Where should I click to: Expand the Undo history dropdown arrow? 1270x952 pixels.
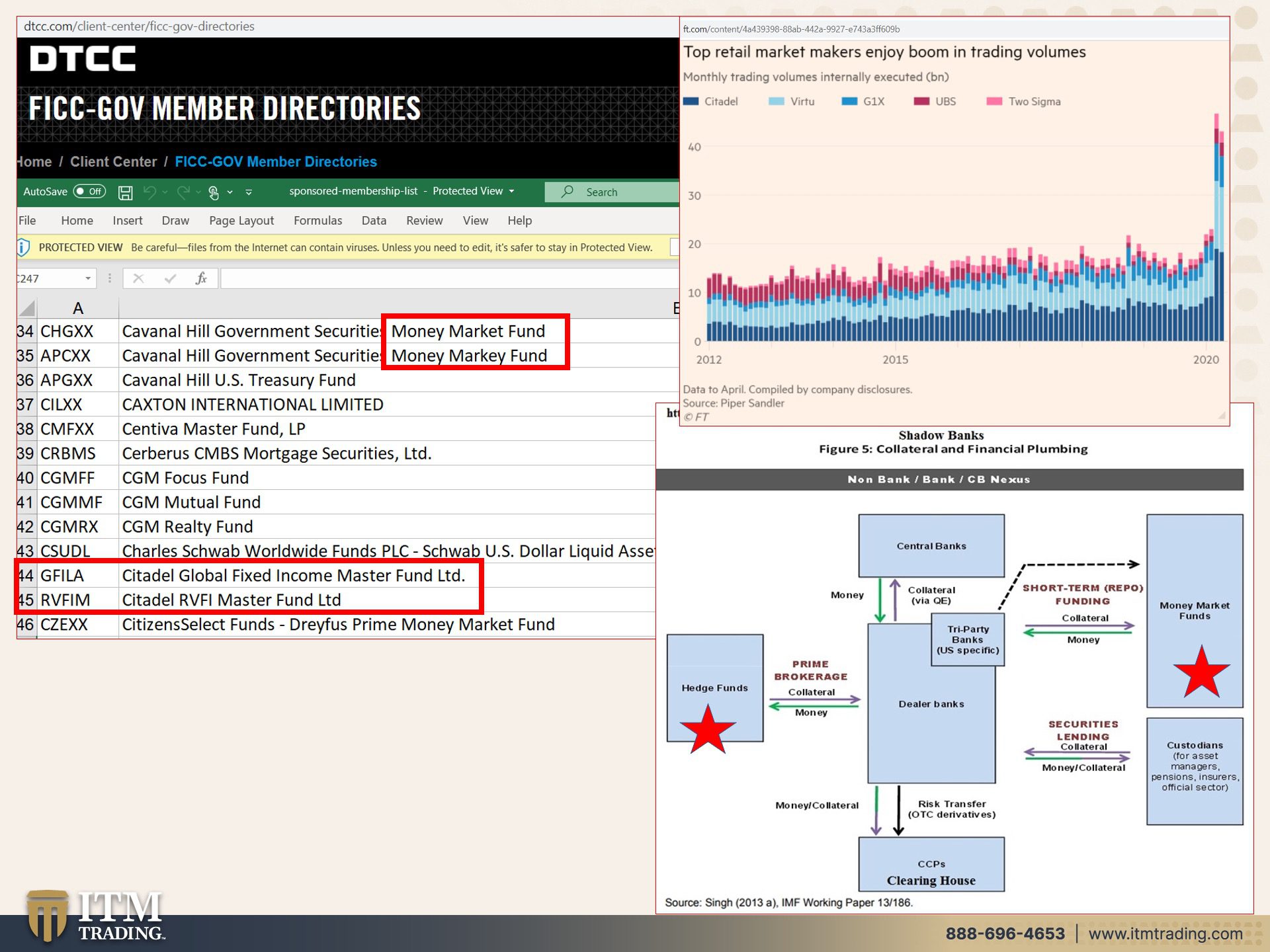(165, 192)
